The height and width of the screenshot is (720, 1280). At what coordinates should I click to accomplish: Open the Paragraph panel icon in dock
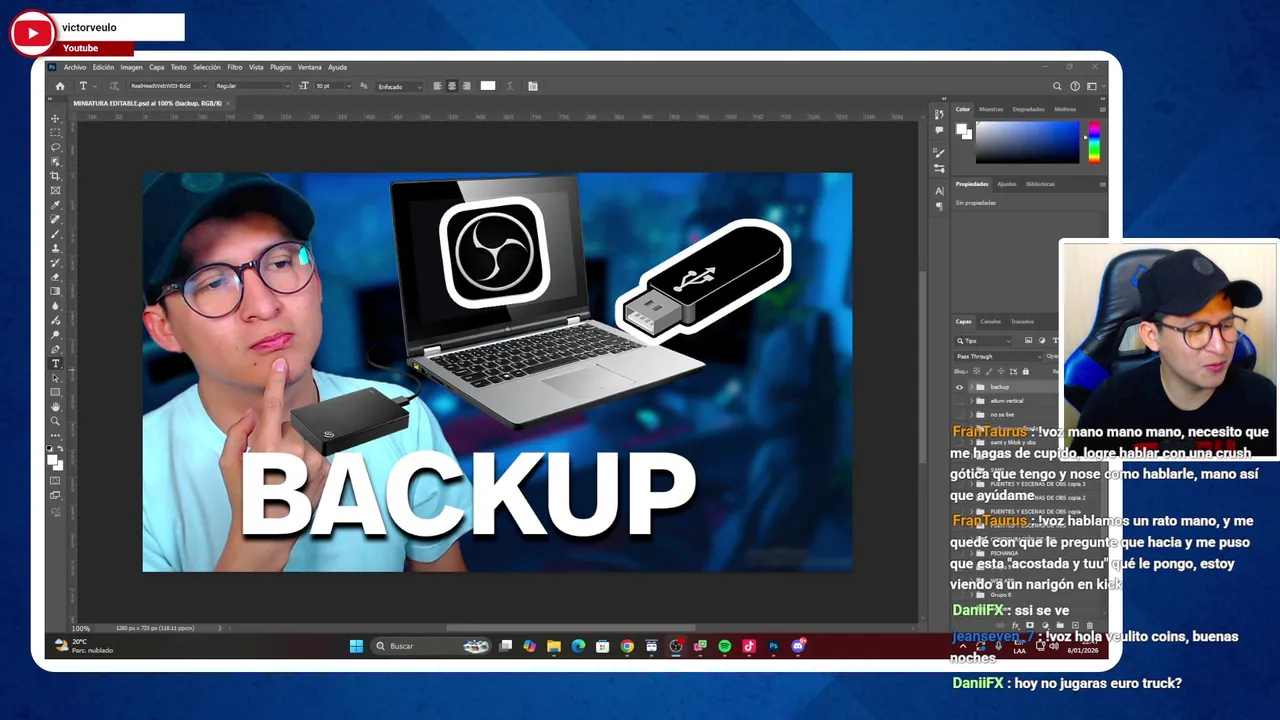coord(939,206)
